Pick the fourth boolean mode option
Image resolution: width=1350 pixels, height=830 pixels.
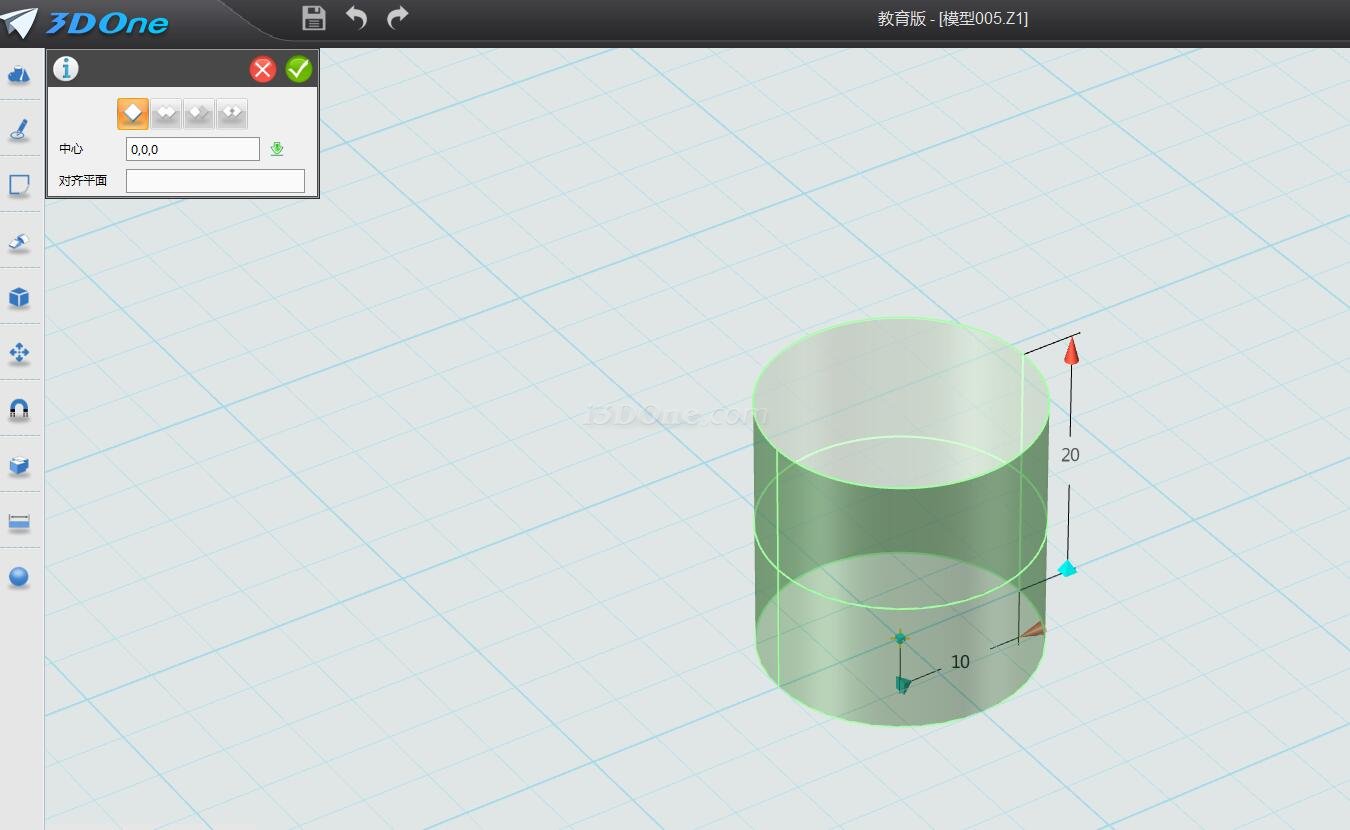232,113
